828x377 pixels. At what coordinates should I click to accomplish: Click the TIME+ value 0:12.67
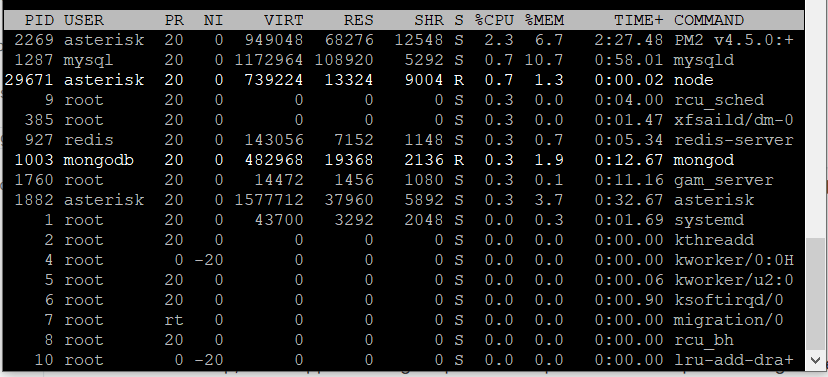[x=628, y=160]
